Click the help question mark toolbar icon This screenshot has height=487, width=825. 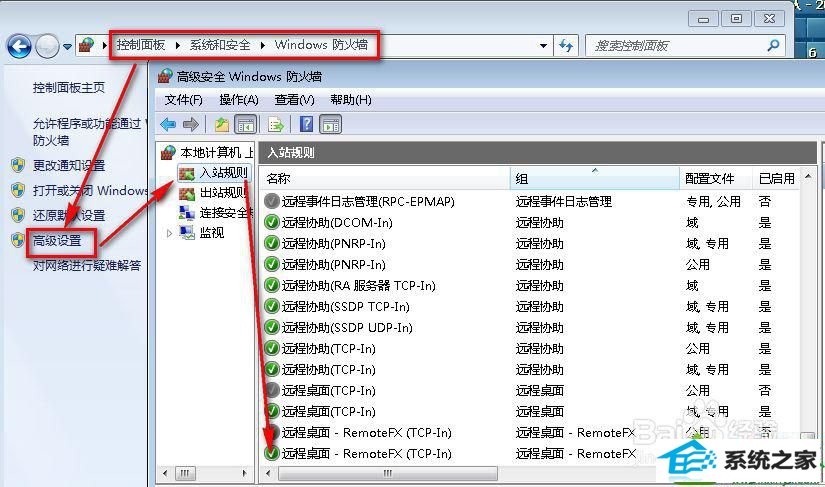pyautogui.click(x=306, y=124)
